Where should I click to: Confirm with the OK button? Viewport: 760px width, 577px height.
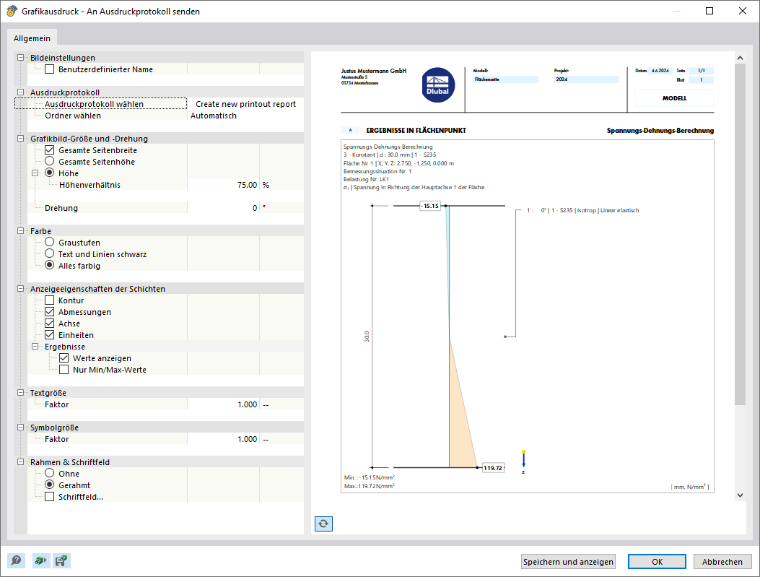click(657, 561)
